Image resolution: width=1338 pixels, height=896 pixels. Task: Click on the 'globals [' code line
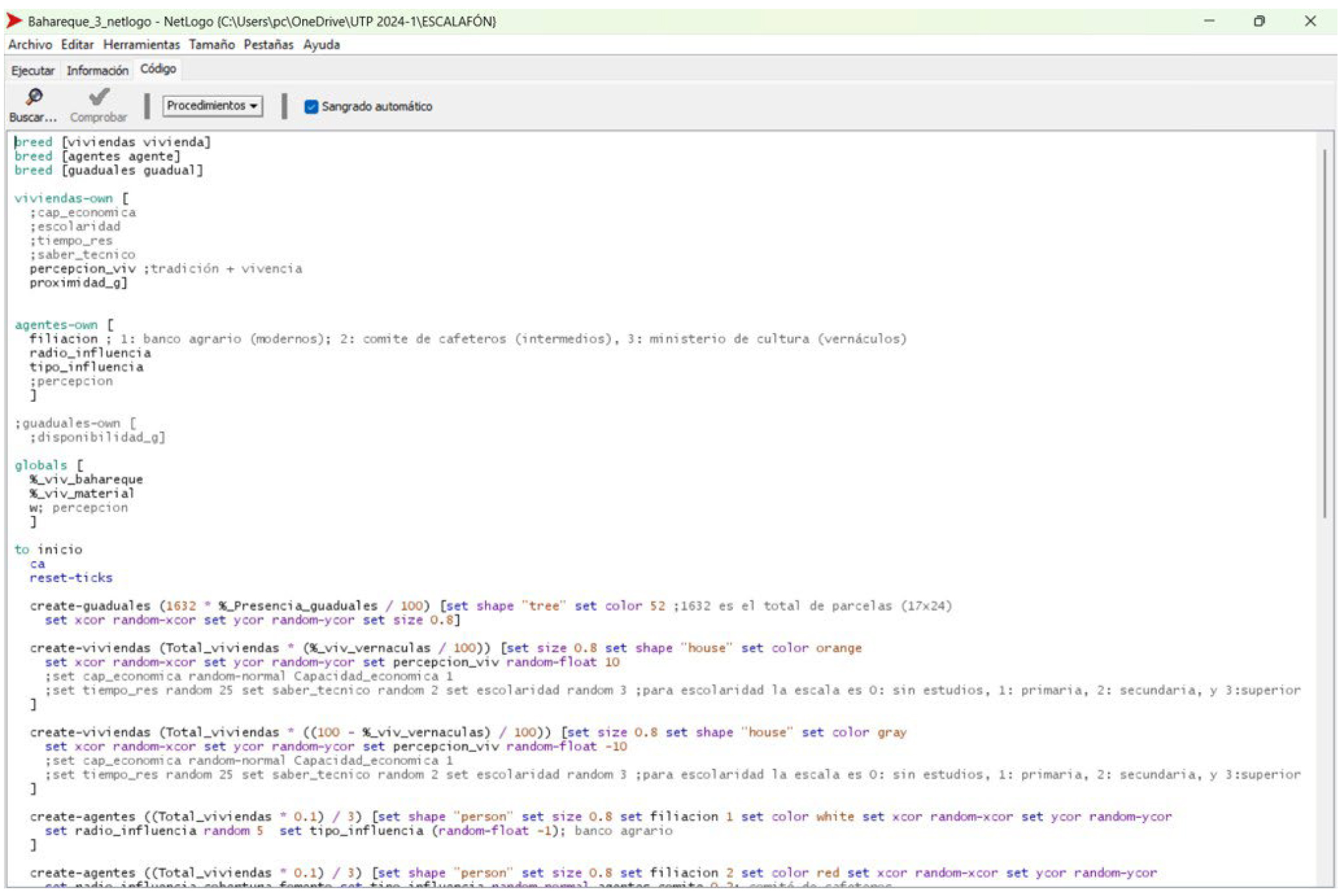[49, 465]
